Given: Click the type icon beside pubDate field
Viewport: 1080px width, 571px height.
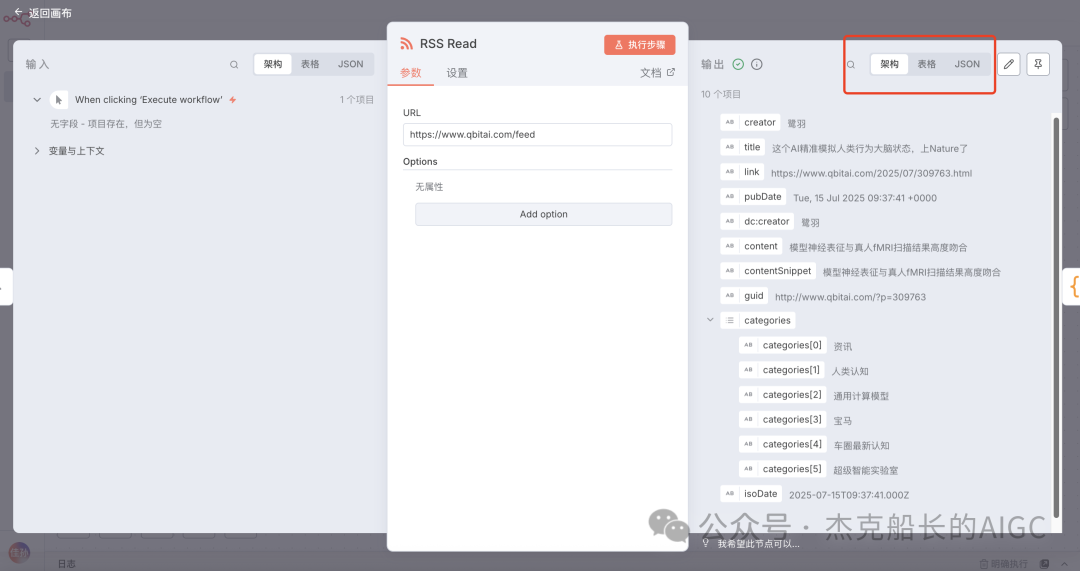Looking at the screenshot, I should (x=729, y=197).
